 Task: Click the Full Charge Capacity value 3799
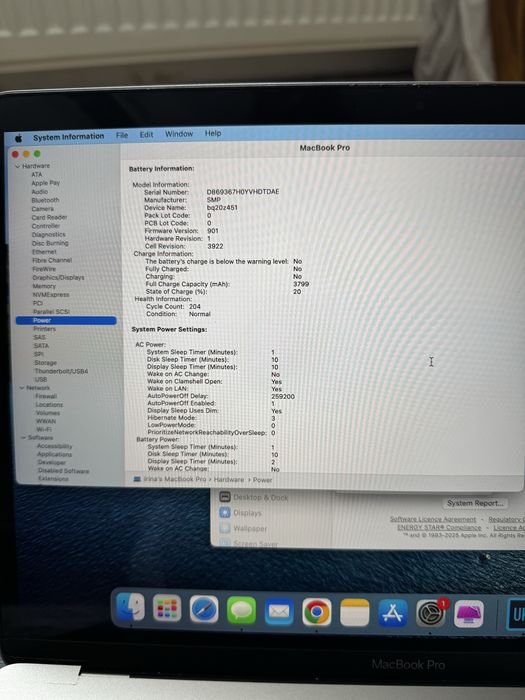[301, 284]
